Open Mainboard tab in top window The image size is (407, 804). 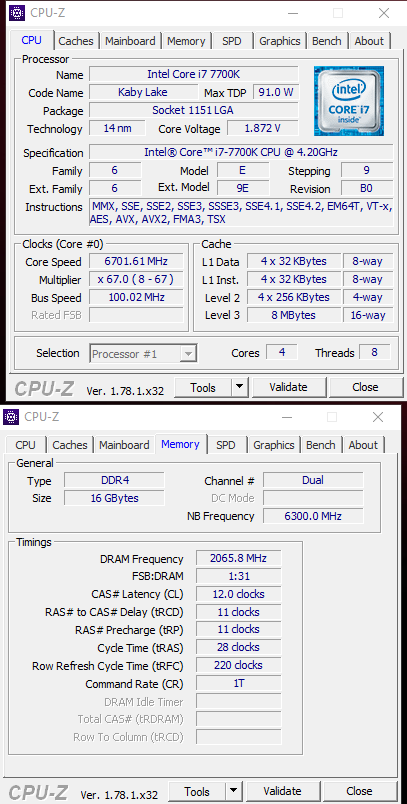pyautogui.click(x=130, y=41)
